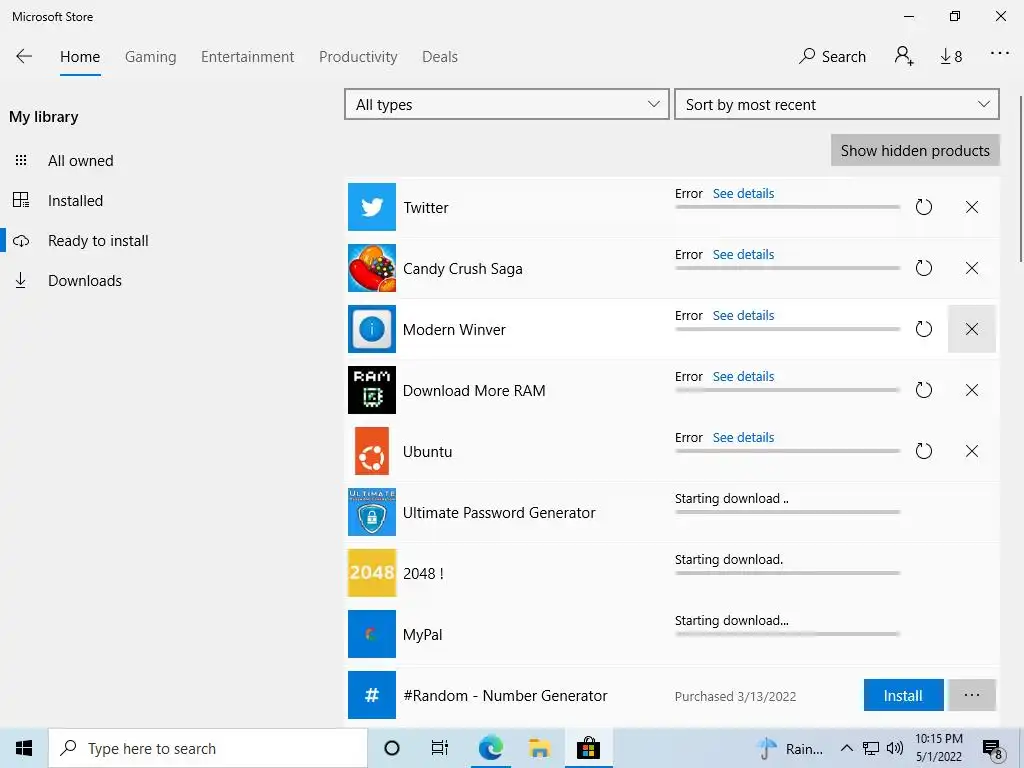Open the Windows Start menu
1024x768 pixels.
pos(24,748)
